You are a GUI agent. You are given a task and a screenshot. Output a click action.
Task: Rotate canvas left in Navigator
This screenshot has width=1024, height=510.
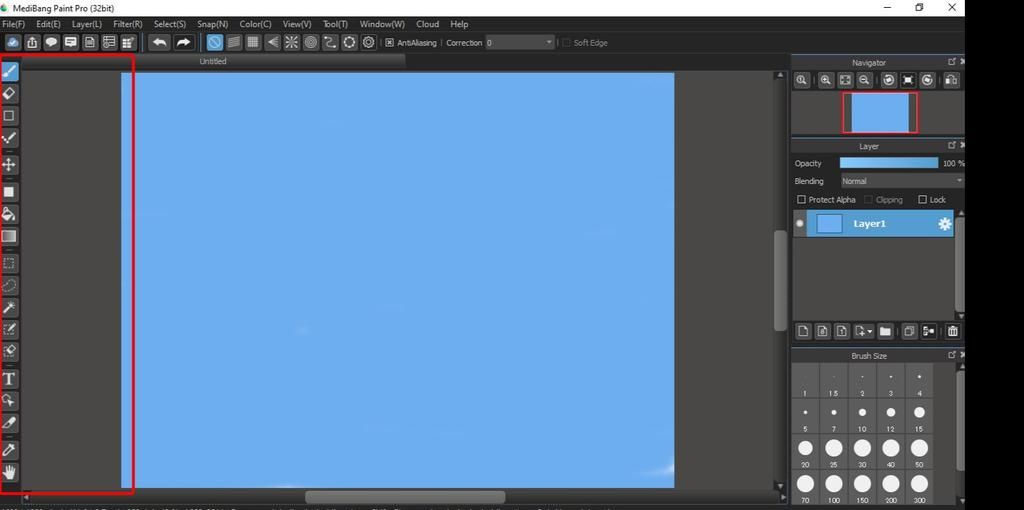[x=889, y=80]
